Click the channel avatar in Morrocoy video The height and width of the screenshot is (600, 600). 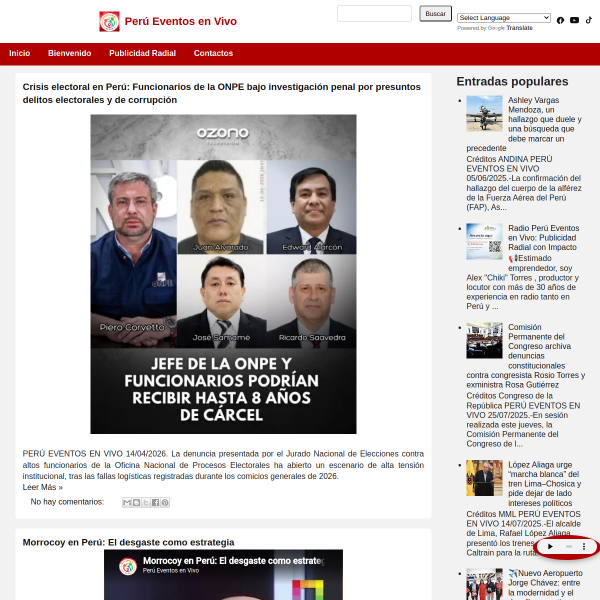[128, 566]
